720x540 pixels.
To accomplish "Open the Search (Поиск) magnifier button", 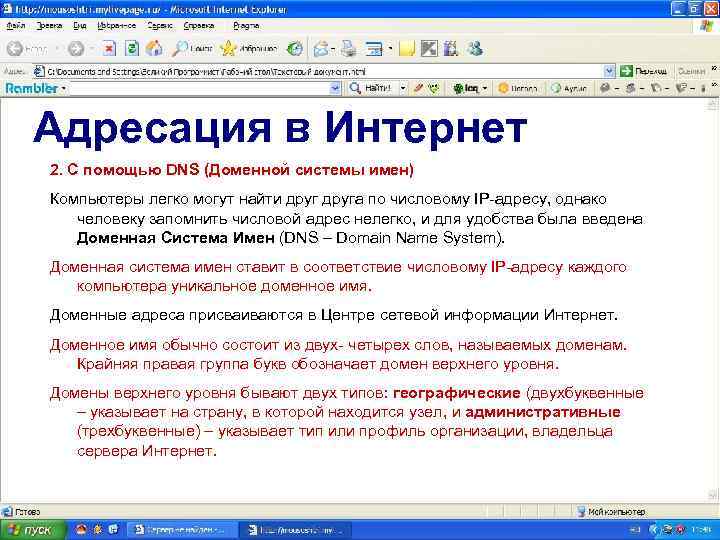I will point(191,48).
